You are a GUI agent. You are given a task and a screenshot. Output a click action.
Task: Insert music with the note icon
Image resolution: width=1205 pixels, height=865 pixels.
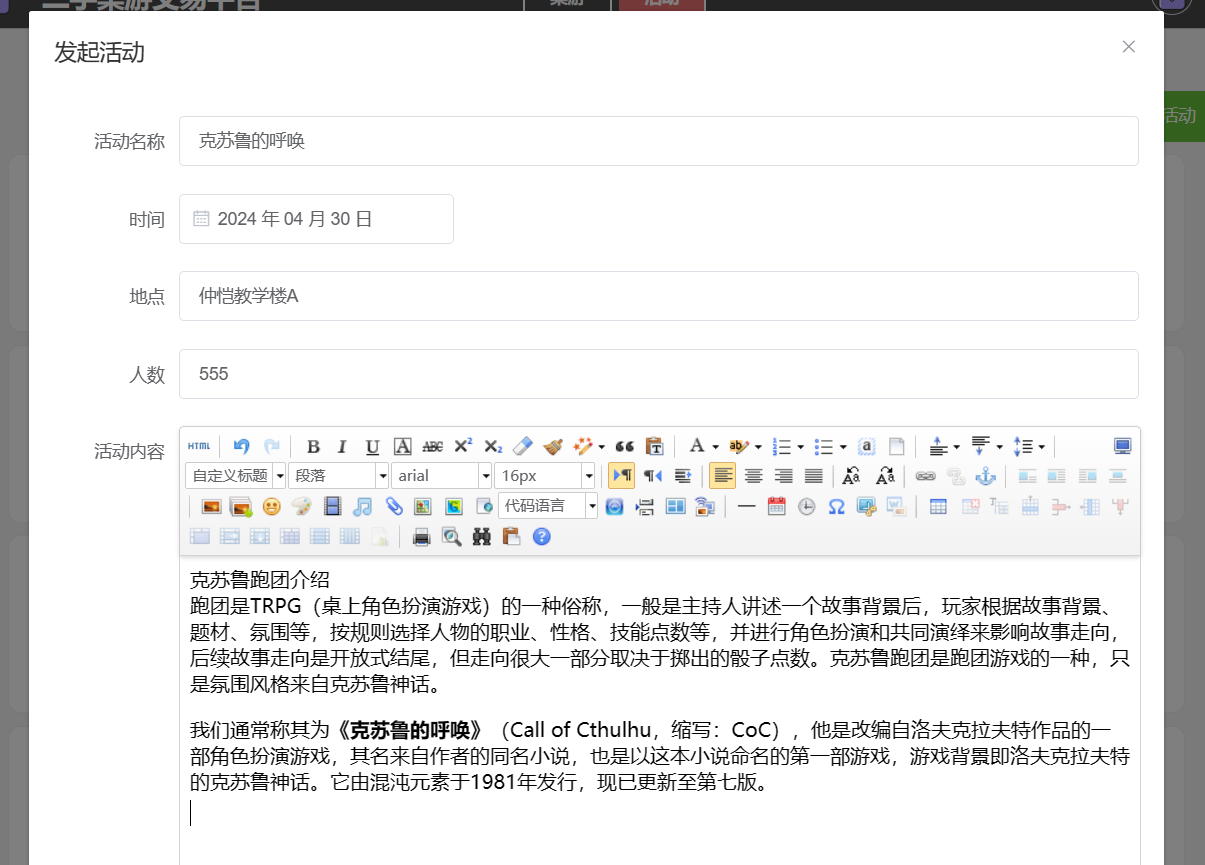point(362,506)
